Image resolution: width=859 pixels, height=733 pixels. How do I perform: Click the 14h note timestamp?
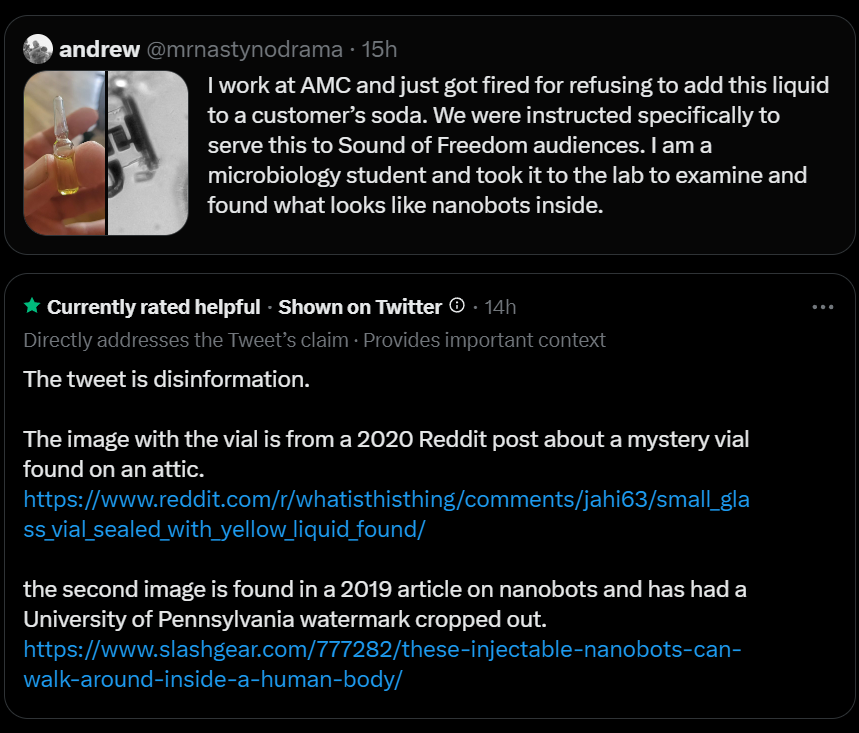pos(498,307)
